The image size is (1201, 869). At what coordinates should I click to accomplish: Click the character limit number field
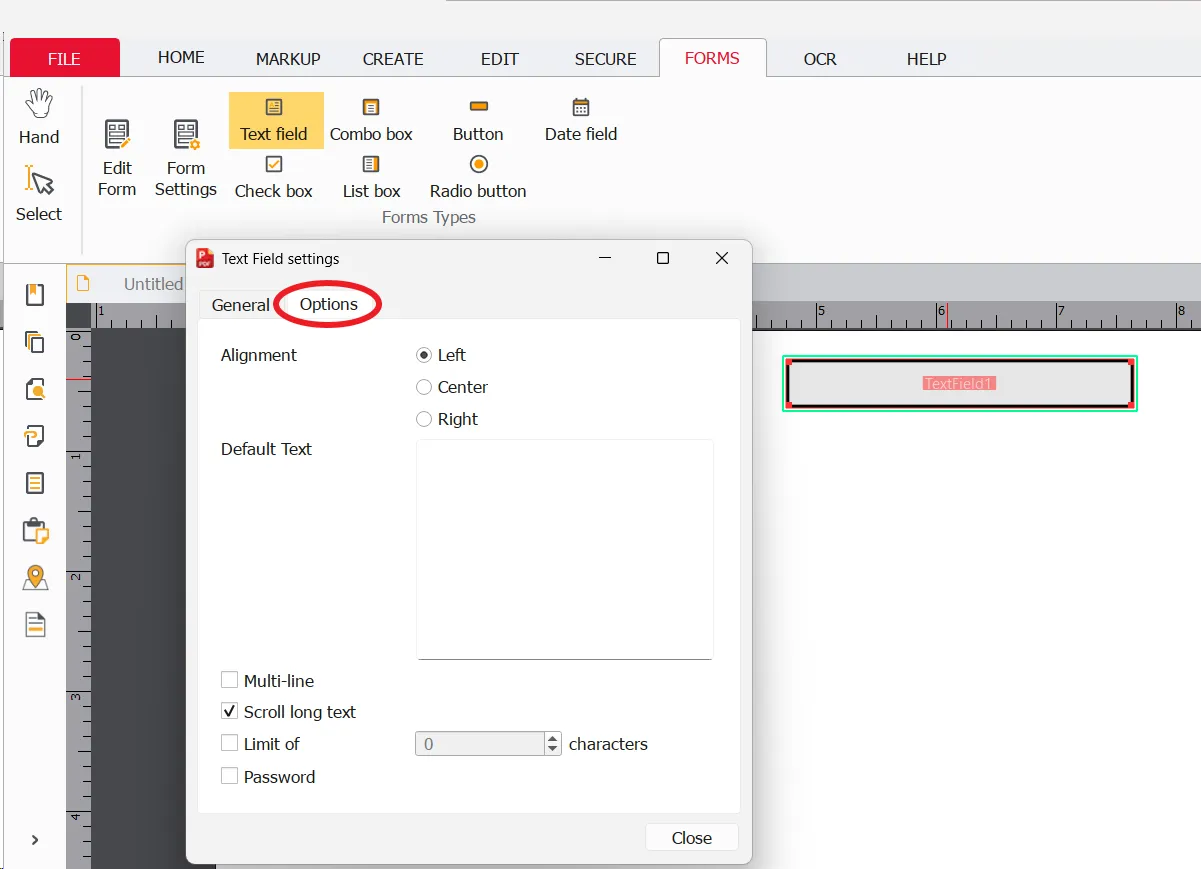[x=480, y=744]
